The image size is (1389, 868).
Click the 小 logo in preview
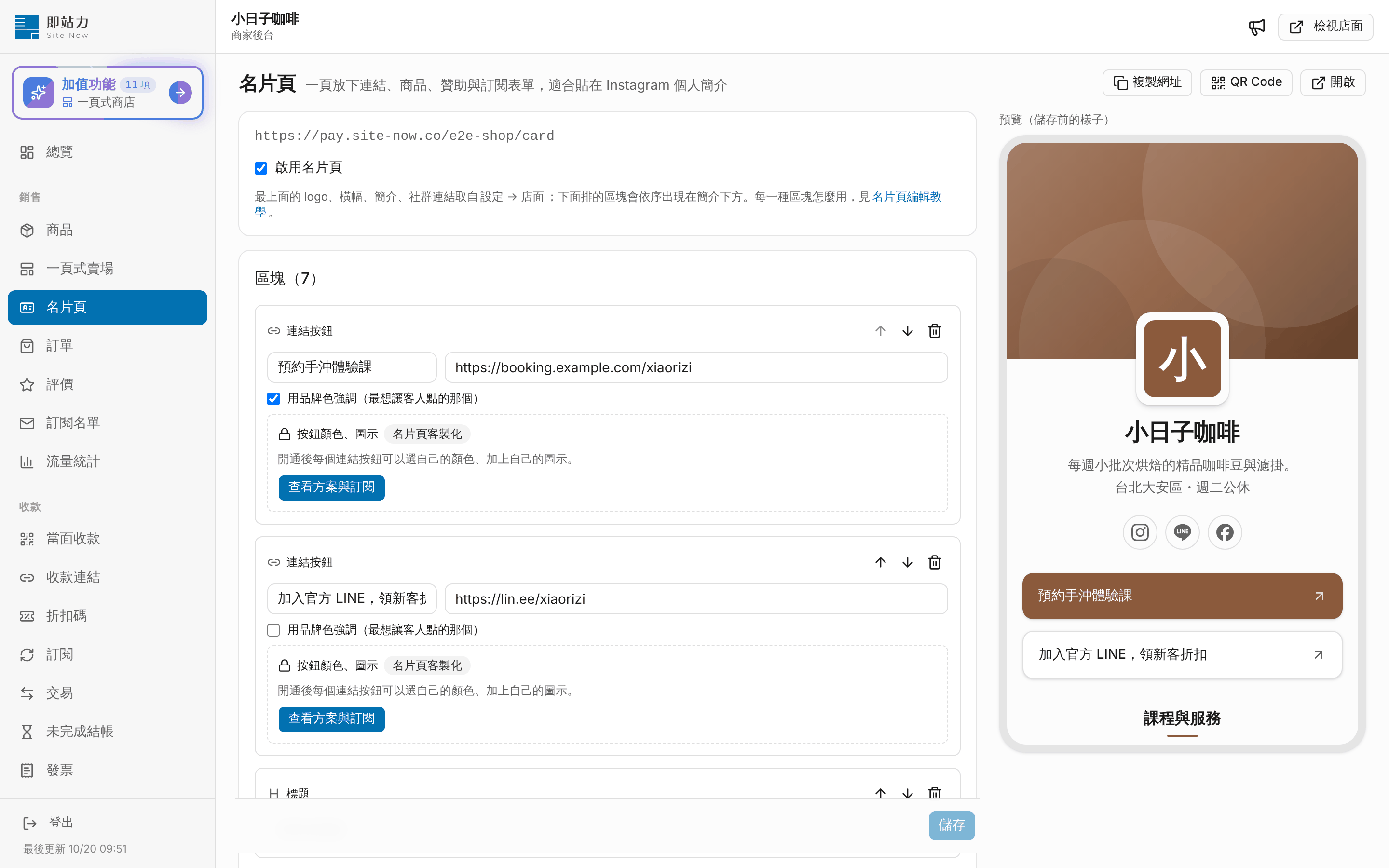click(x=1182, y=359)
